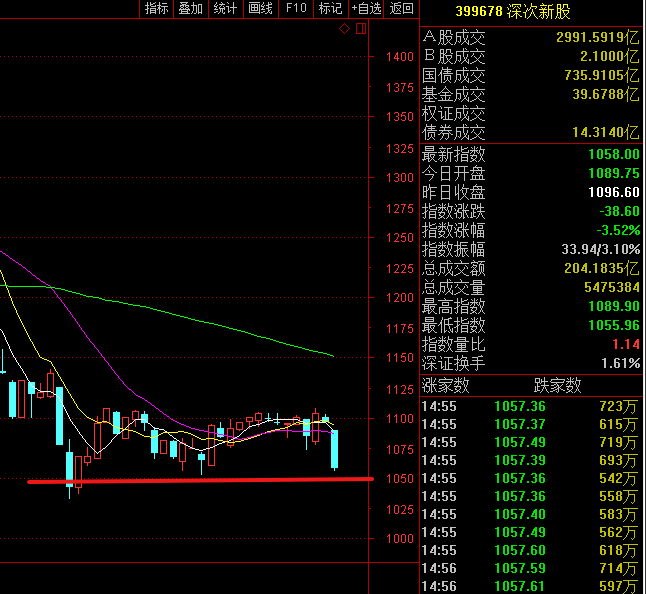This screenshot has height=594, width=646.
Task: Select the 指数量比 value 1.14
Action: 626,344
